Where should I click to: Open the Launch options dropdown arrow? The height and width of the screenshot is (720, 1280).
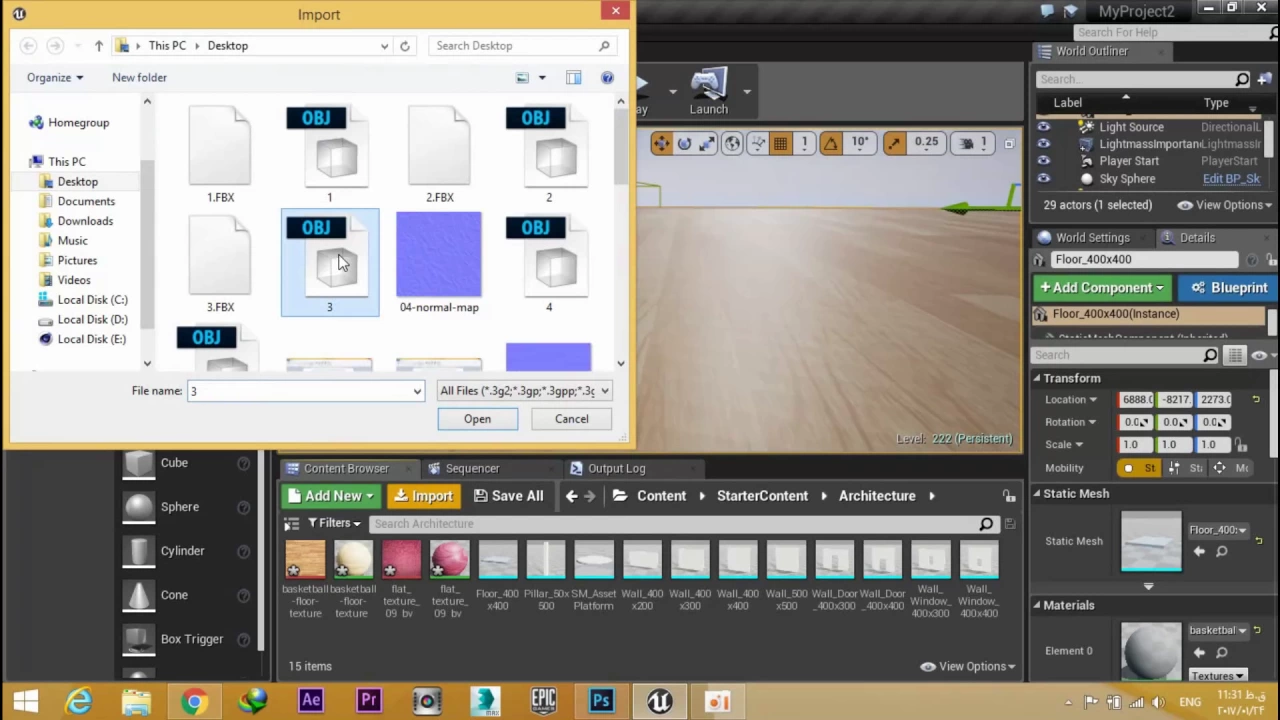point(746,92)
